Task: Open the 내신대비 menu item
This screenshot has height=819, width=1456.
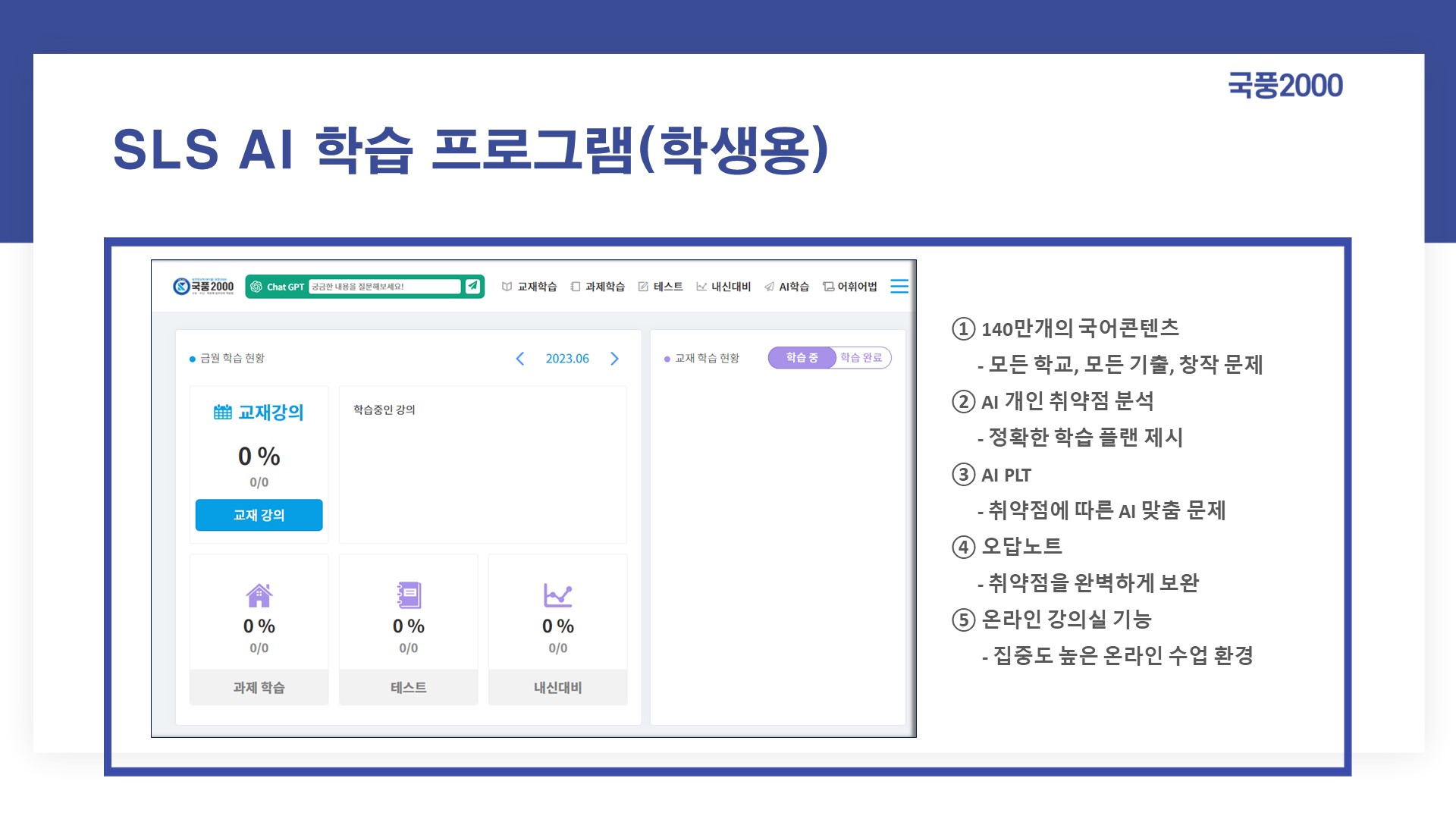Action: tap(723, 287)
